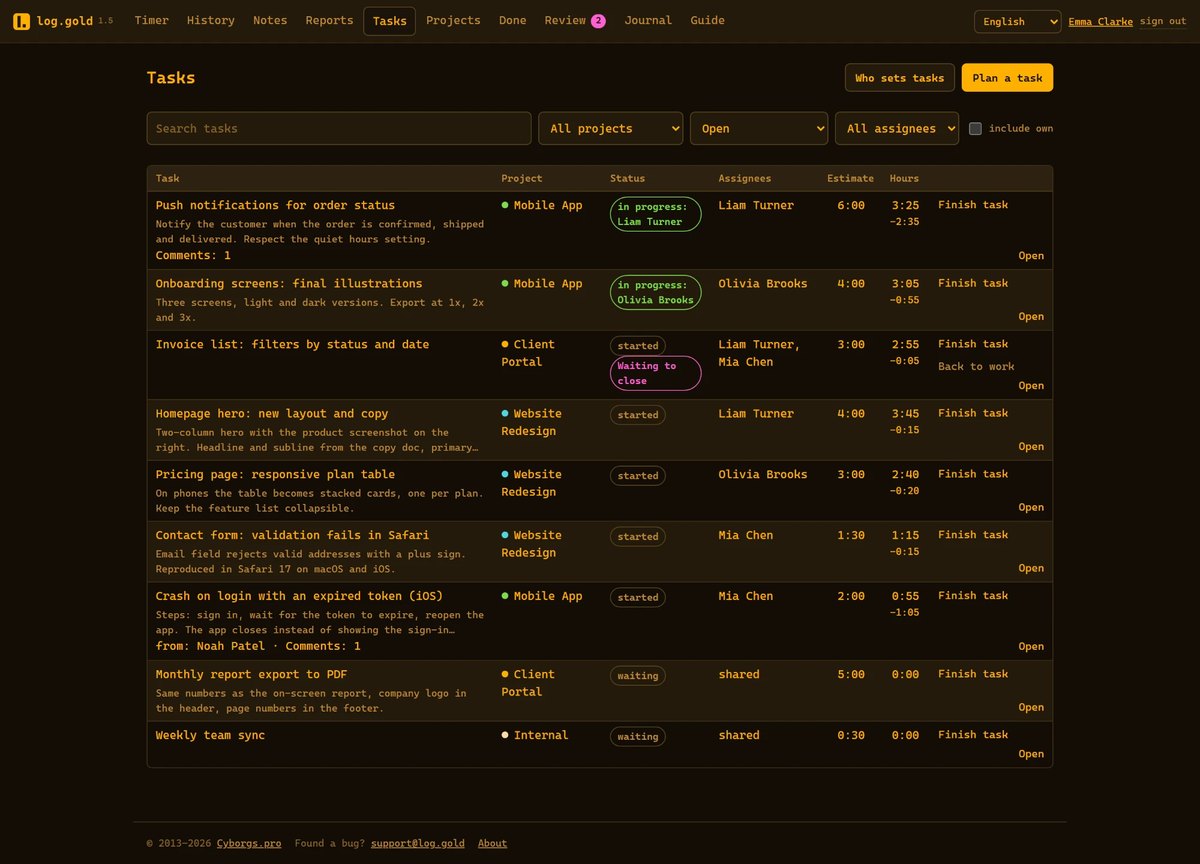
Task: Open the Done tab
Action: (512, 20)
